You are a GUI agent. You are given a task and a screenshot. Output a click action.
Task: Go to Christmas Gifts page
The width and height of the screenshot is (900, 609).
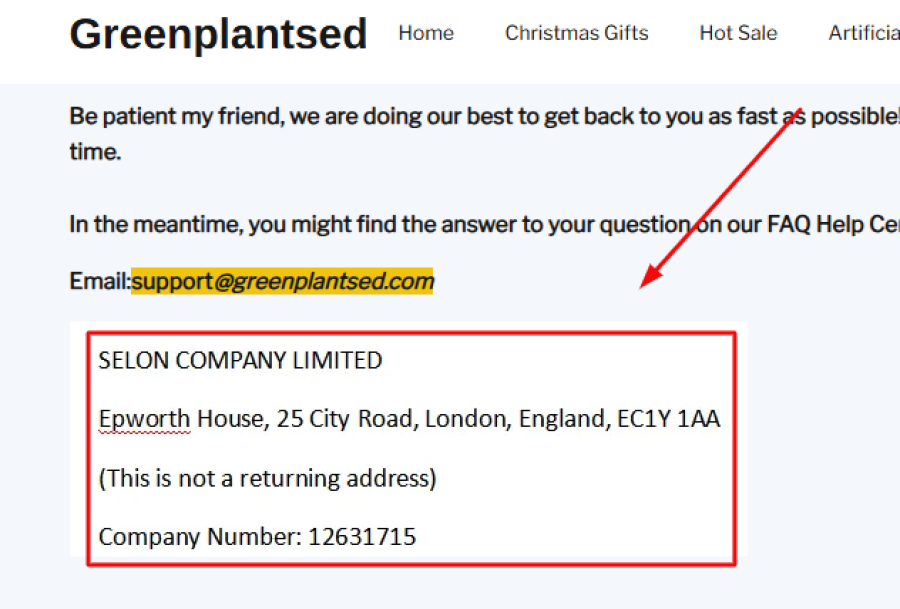click(x=576, y=33)
